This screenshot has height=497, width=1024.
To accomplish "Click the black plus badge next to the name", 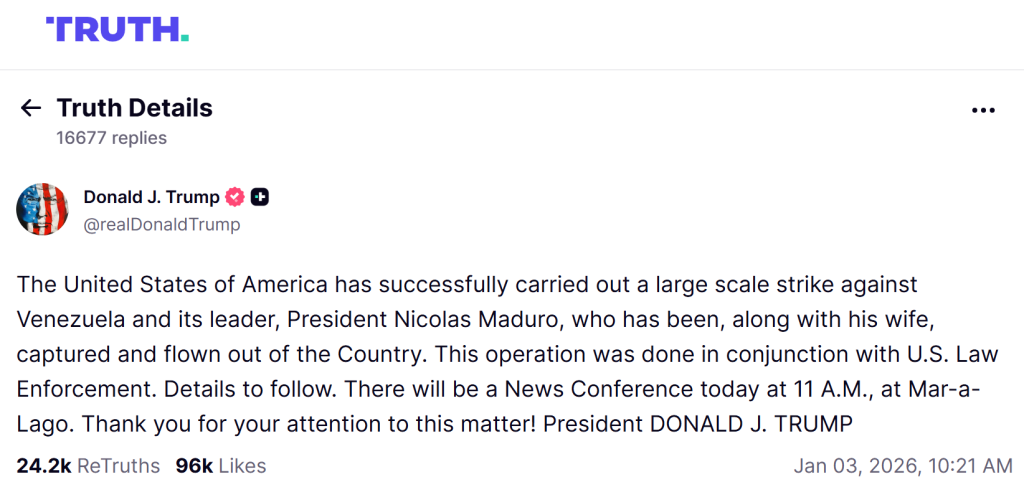I will tap(259, 197).
